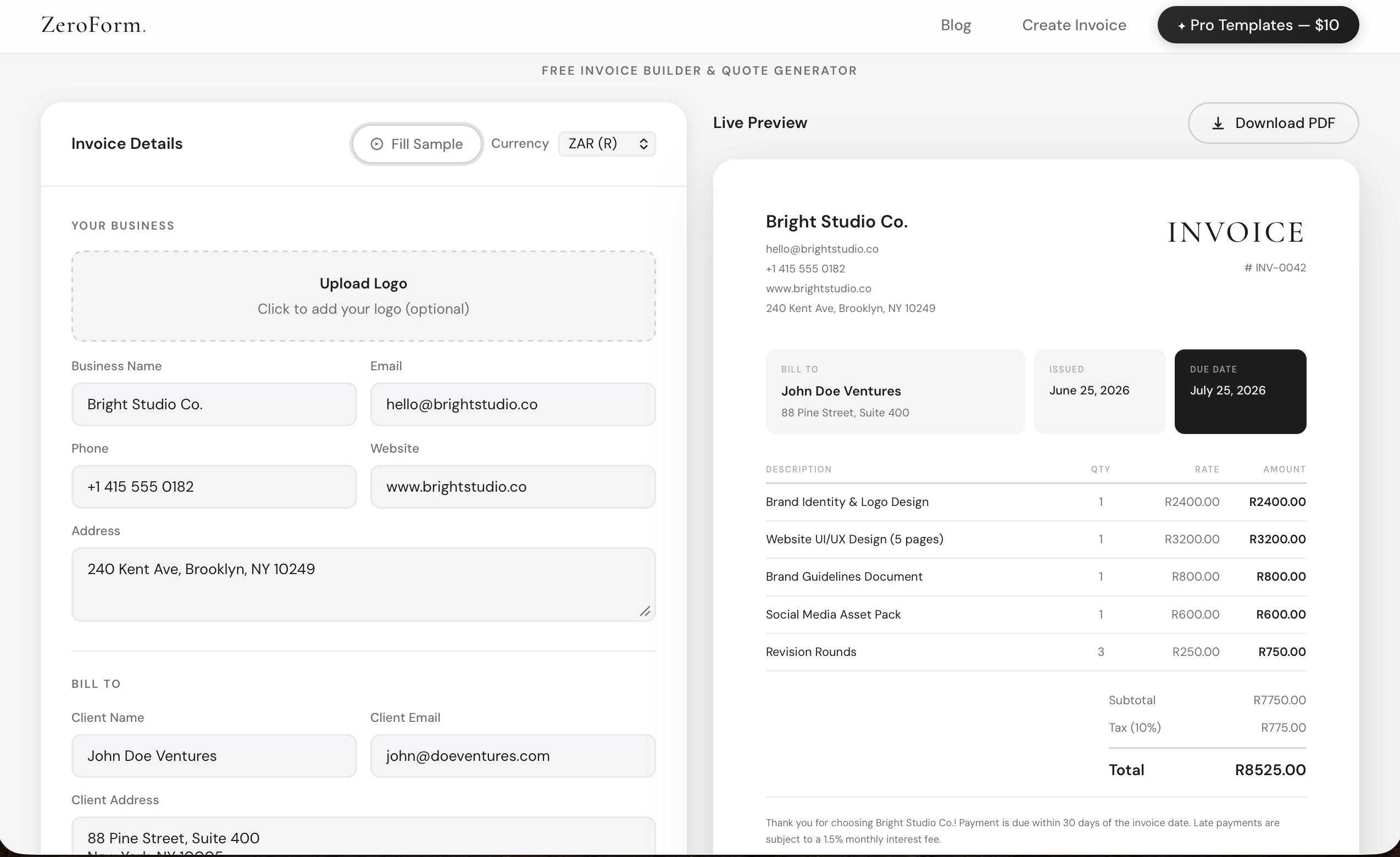Edit the Phone number field

pos(214,487)
